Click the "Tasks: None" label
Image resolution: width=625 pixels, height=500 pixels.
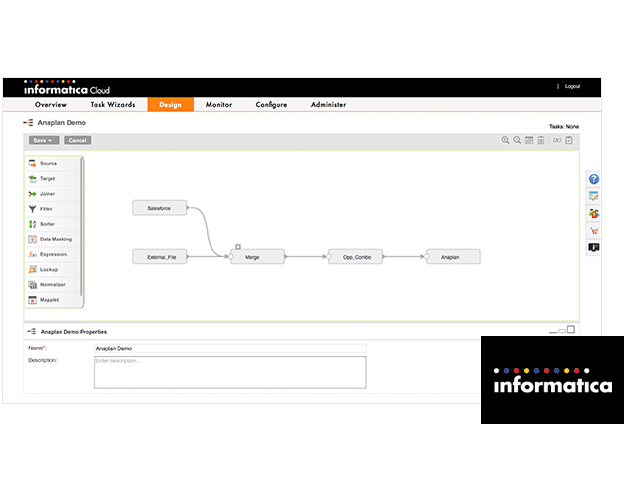coord(564,126)
